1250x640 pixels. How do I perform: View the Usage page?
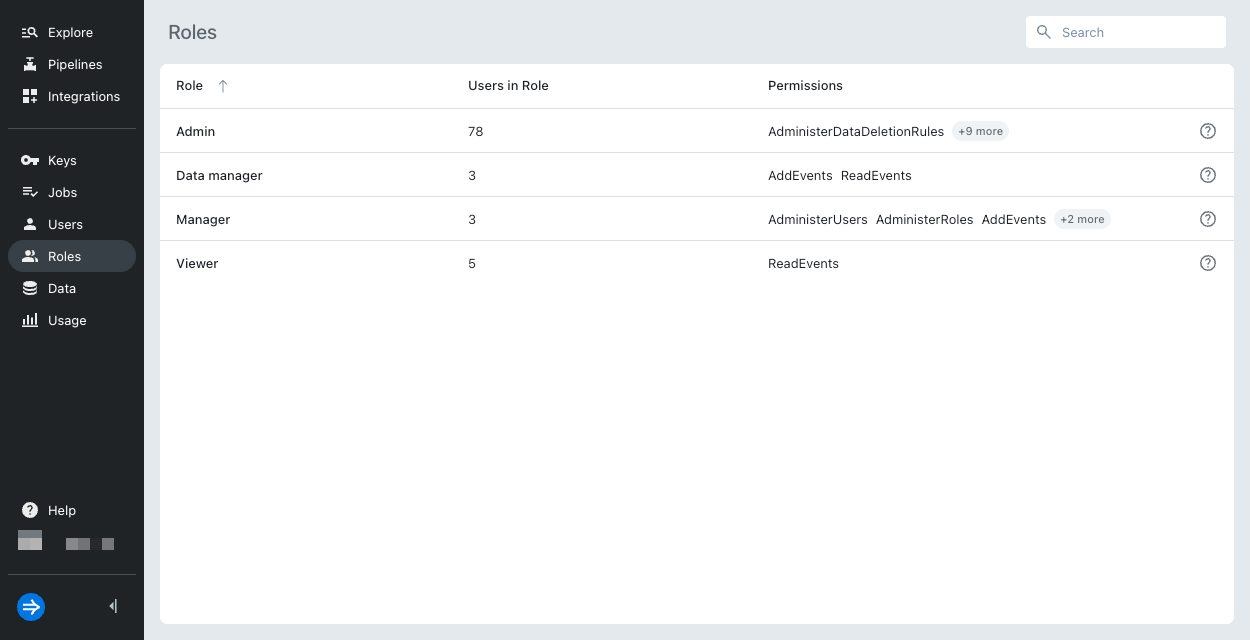coord(72,320)
